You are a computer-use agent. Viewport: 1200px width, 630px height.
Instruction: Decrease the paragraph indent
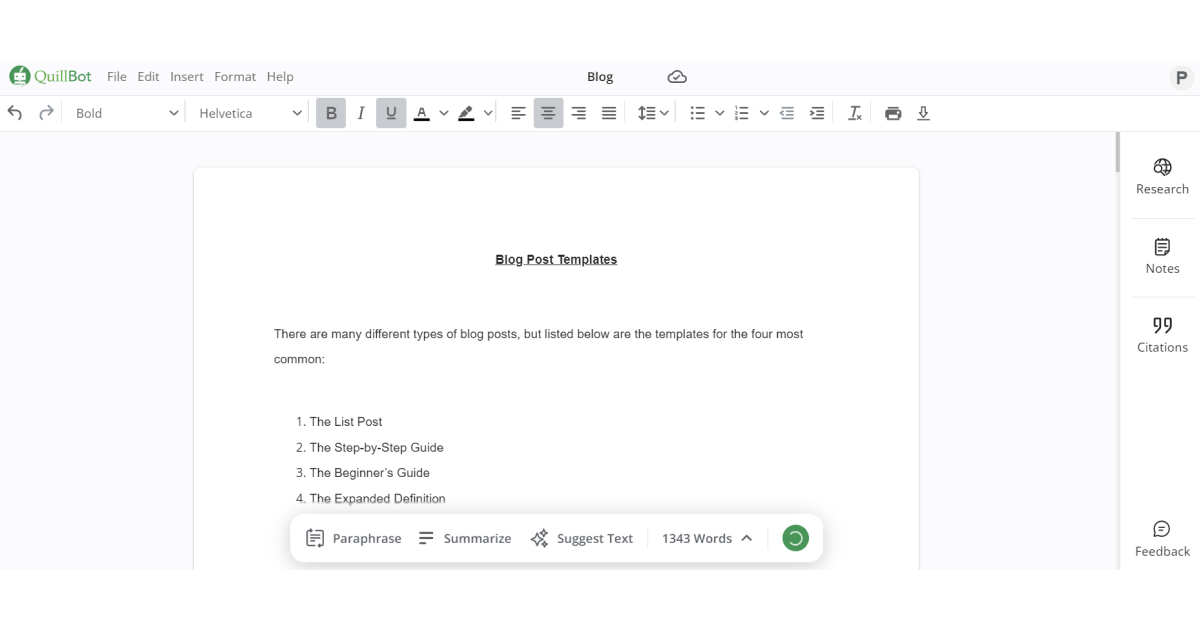coord(787,113)
